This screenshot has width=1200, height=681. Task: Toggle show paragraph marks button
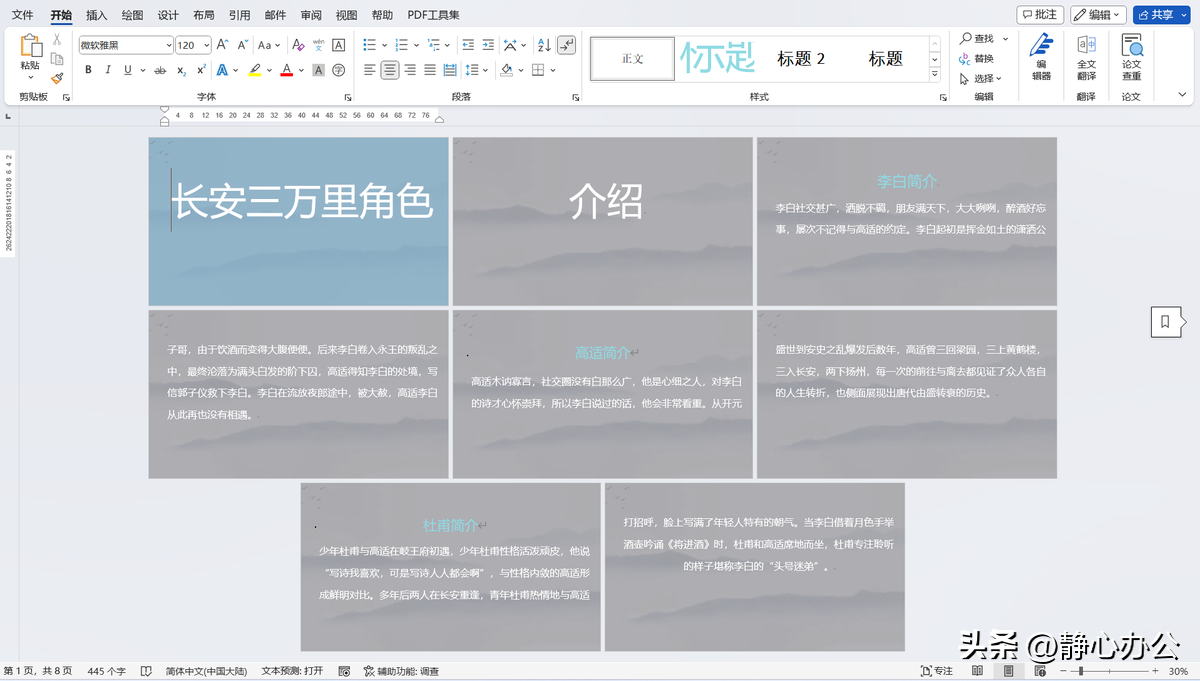[x=566, y=45]
